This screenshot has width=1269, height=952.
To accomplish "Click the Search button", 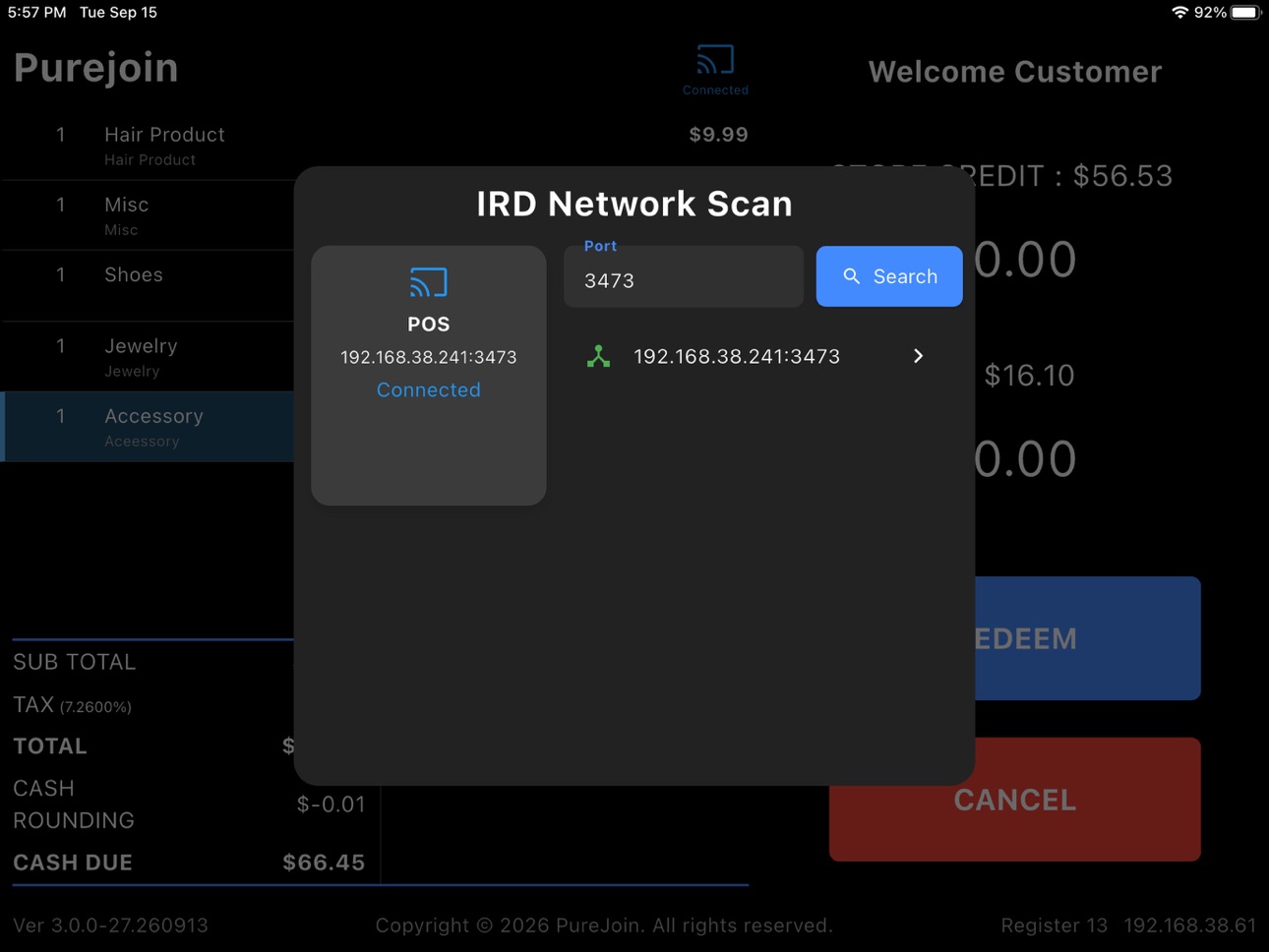I will [889, 276].
